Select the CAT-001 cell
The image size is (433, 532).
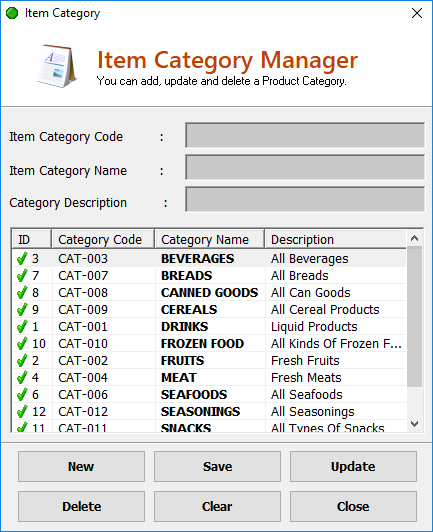[83, 327]
